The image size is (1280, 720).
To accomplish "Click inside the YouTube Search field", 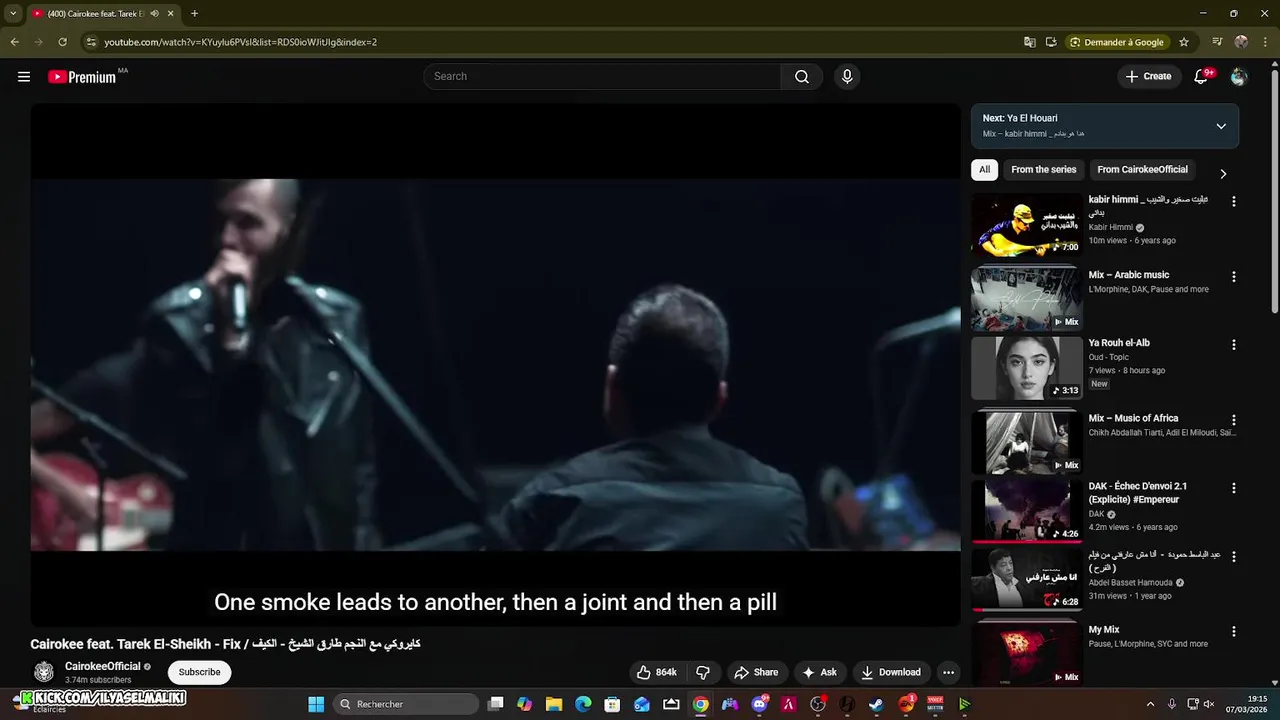I will coord(603,77).
